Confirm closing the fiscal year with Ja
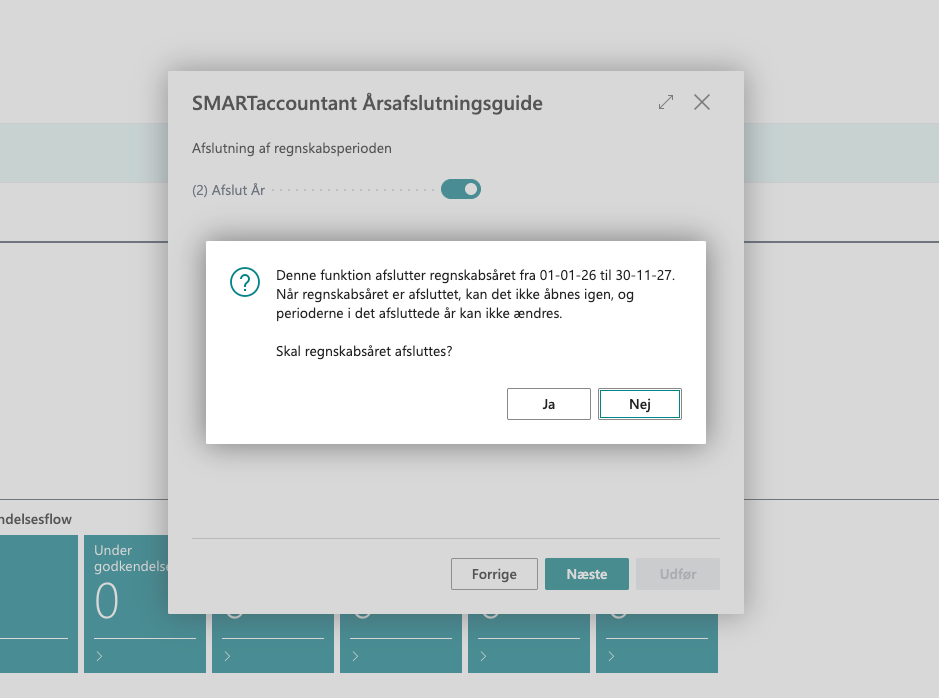 (x=549, y=404)
